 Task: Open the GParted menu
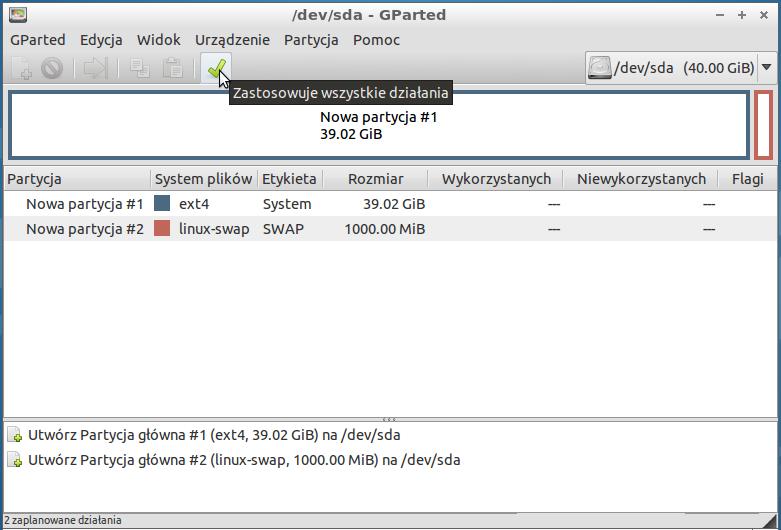pyautogui.click(x=38, y=40)
